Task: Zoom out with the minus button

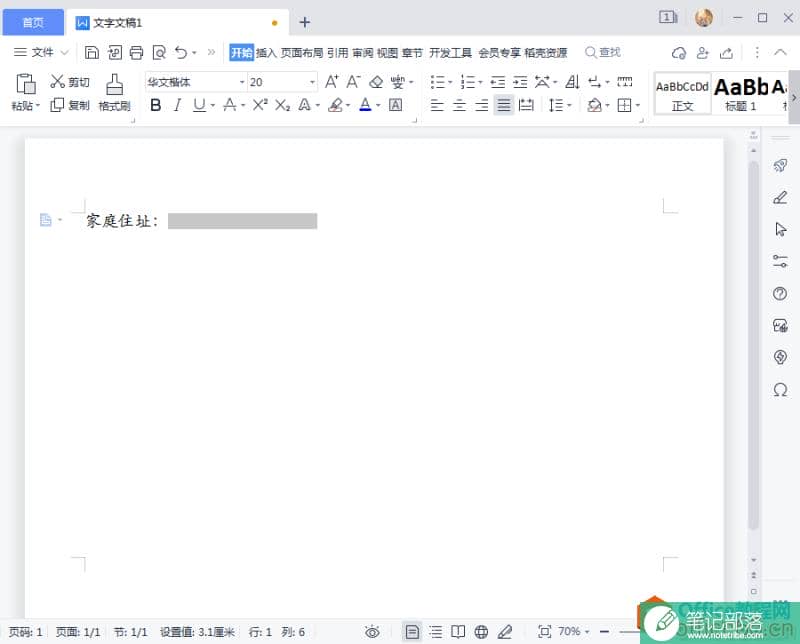Action: click(x=605, y=632)
